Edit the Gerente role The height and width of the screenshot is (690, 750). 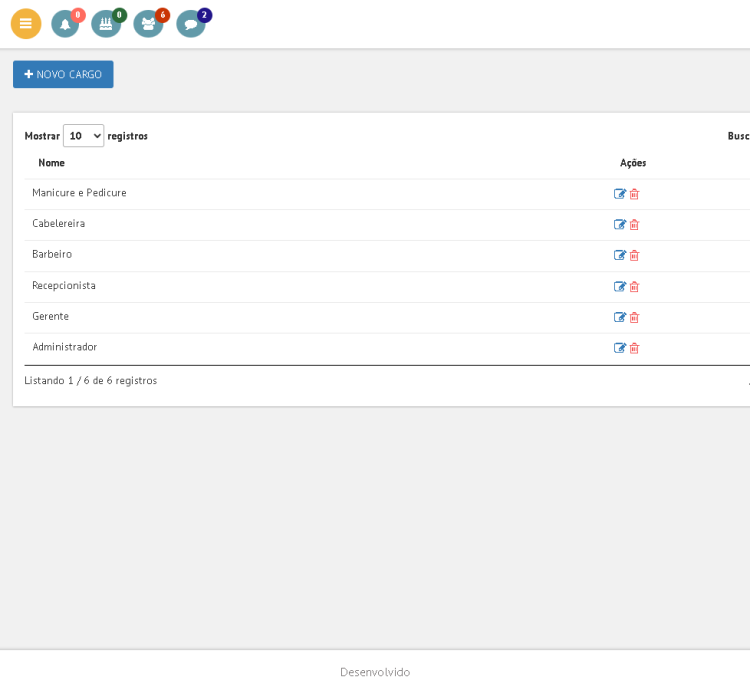pos(620,318)
